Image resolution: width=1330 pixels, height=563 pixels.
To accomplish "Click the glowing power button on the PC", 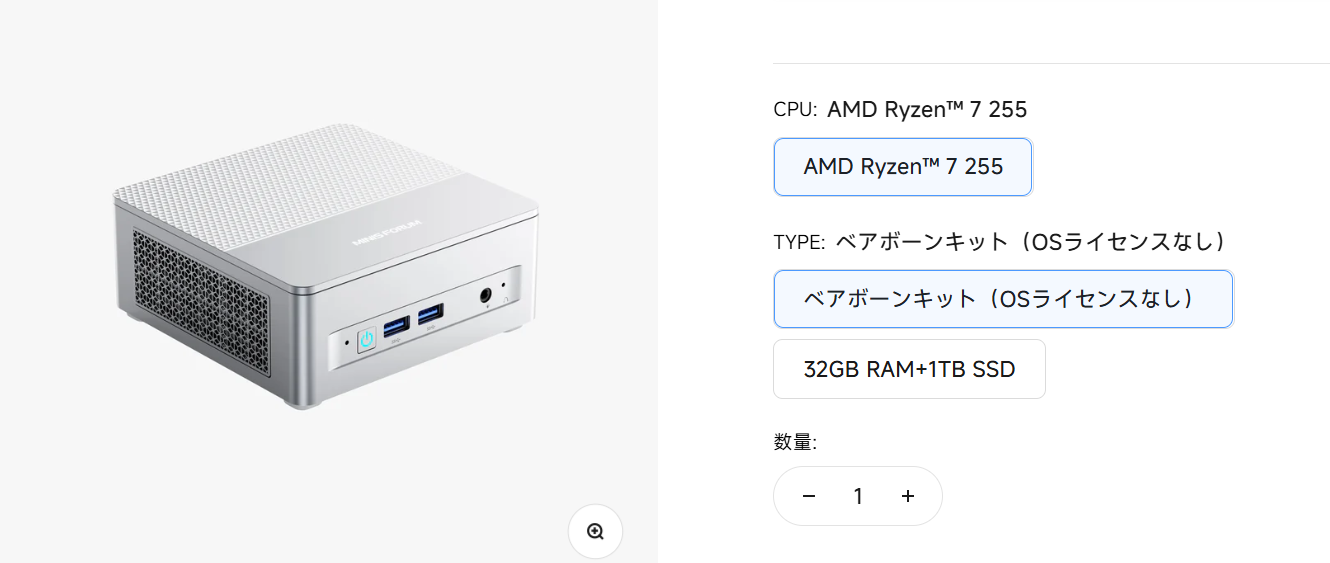I will tap(367, 340).
